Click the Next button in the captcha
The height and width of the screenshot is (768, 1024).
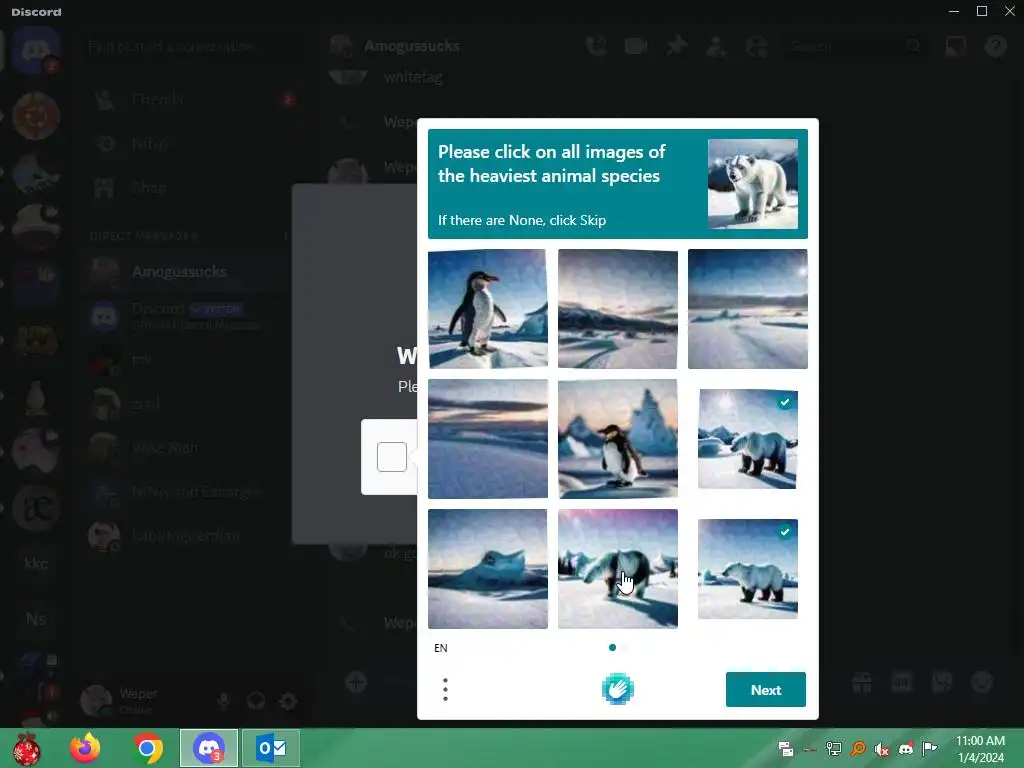(765, 690)
